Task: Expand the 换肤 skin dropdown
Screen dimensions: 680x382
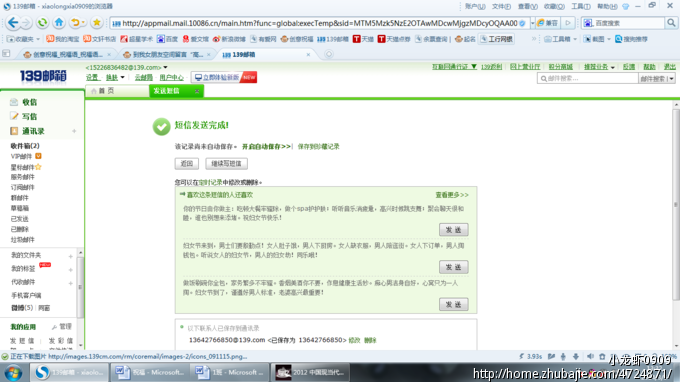Action: 122,78
